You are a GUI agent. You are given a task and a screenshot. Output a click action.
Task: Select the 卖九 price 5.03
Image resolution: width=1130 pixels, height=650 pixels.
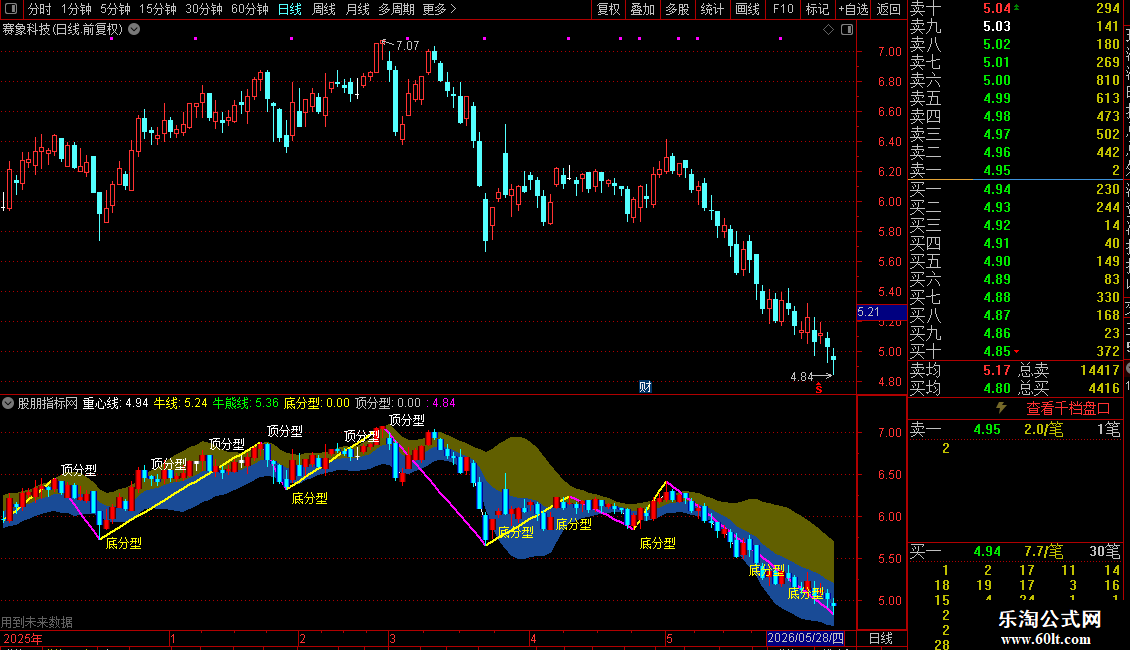point(997,27)
